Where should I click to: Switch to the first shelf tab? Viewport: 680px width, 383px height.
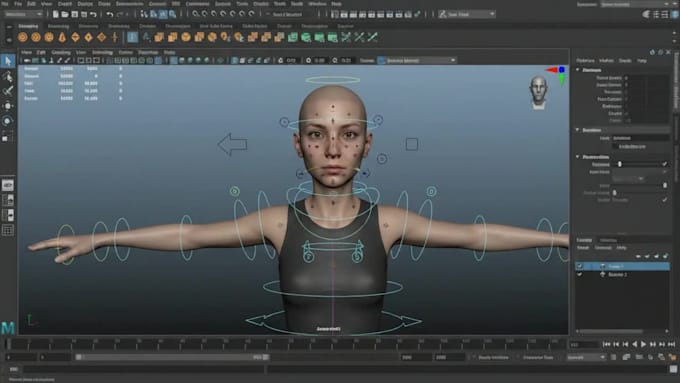(28, 26)
